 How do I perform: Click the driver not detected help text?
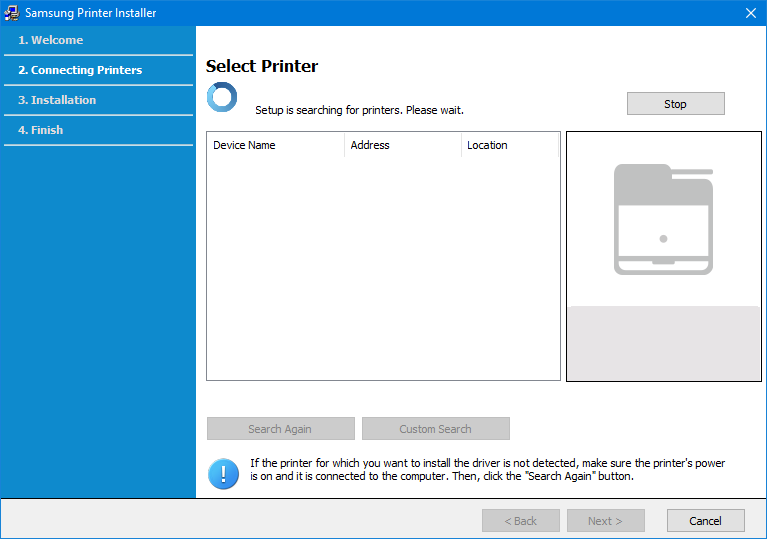[x=487, y=470]
